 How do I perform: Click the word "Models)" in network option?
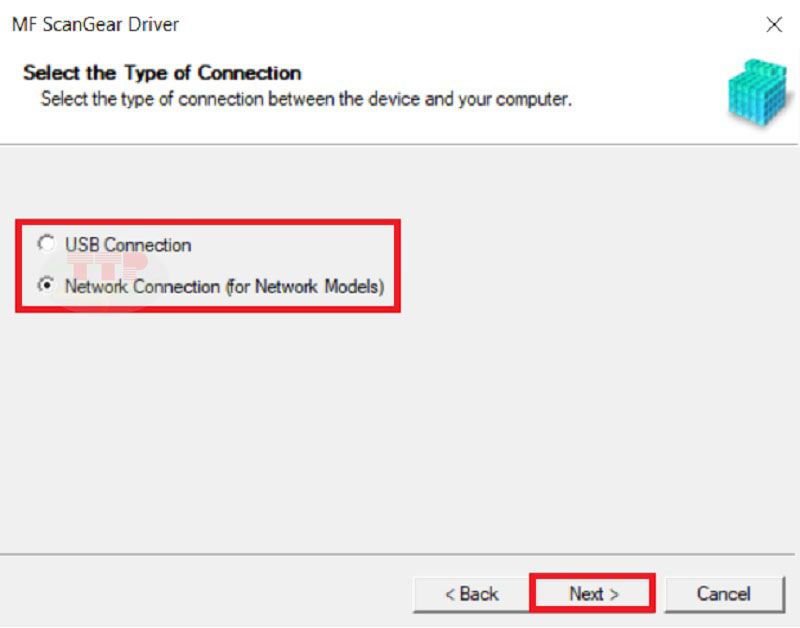pos(355,287)
